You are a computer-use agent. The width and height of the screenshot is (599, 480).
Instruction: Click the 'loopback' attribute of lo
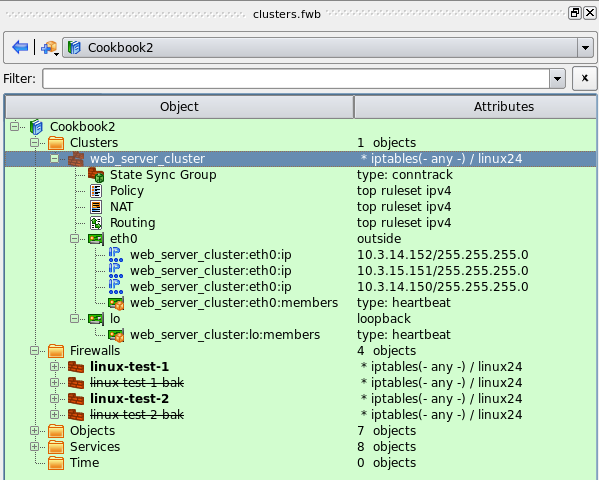(384, 319)
